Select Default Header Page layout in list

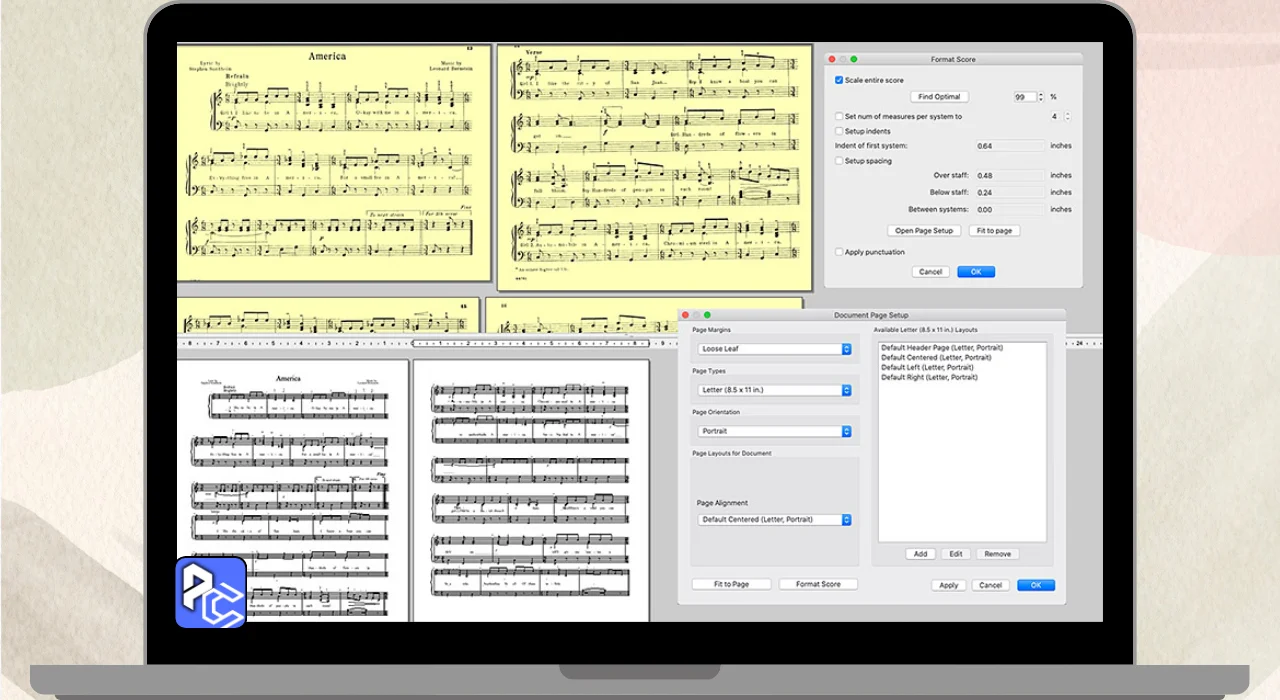(x=941, y=348)
